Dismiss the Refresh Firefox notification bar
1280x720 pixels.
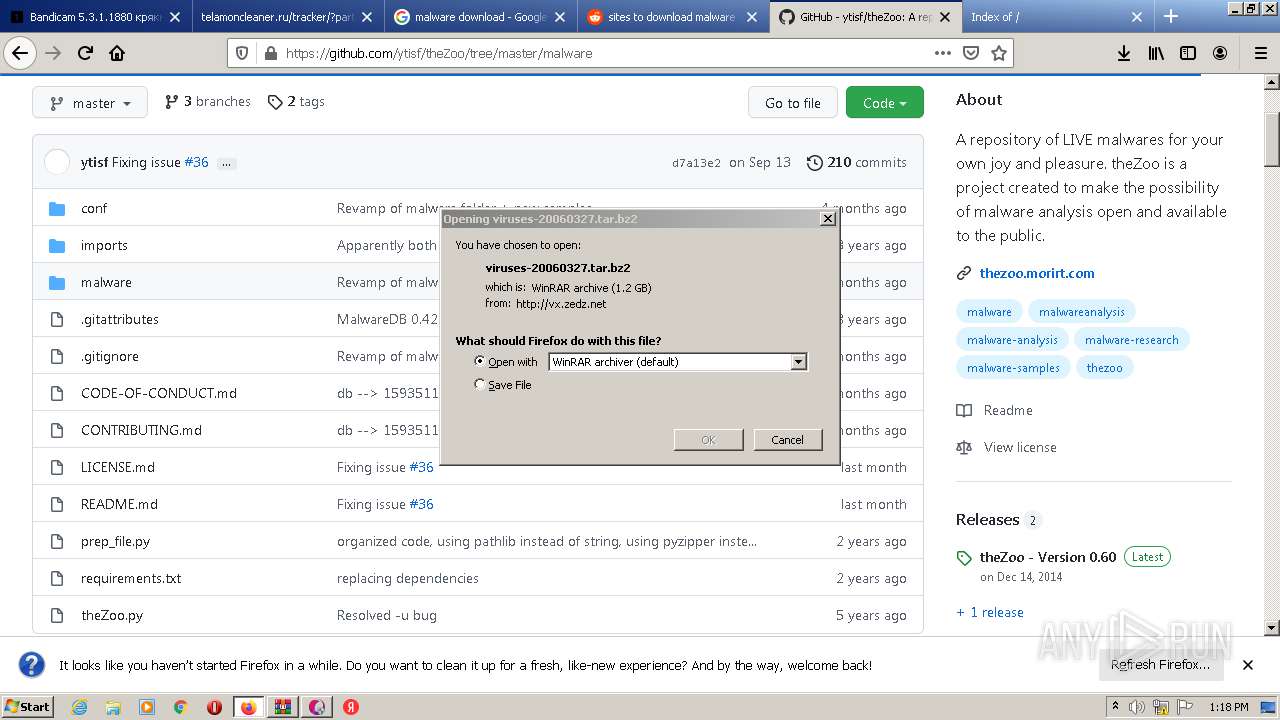click(1248, 665)
